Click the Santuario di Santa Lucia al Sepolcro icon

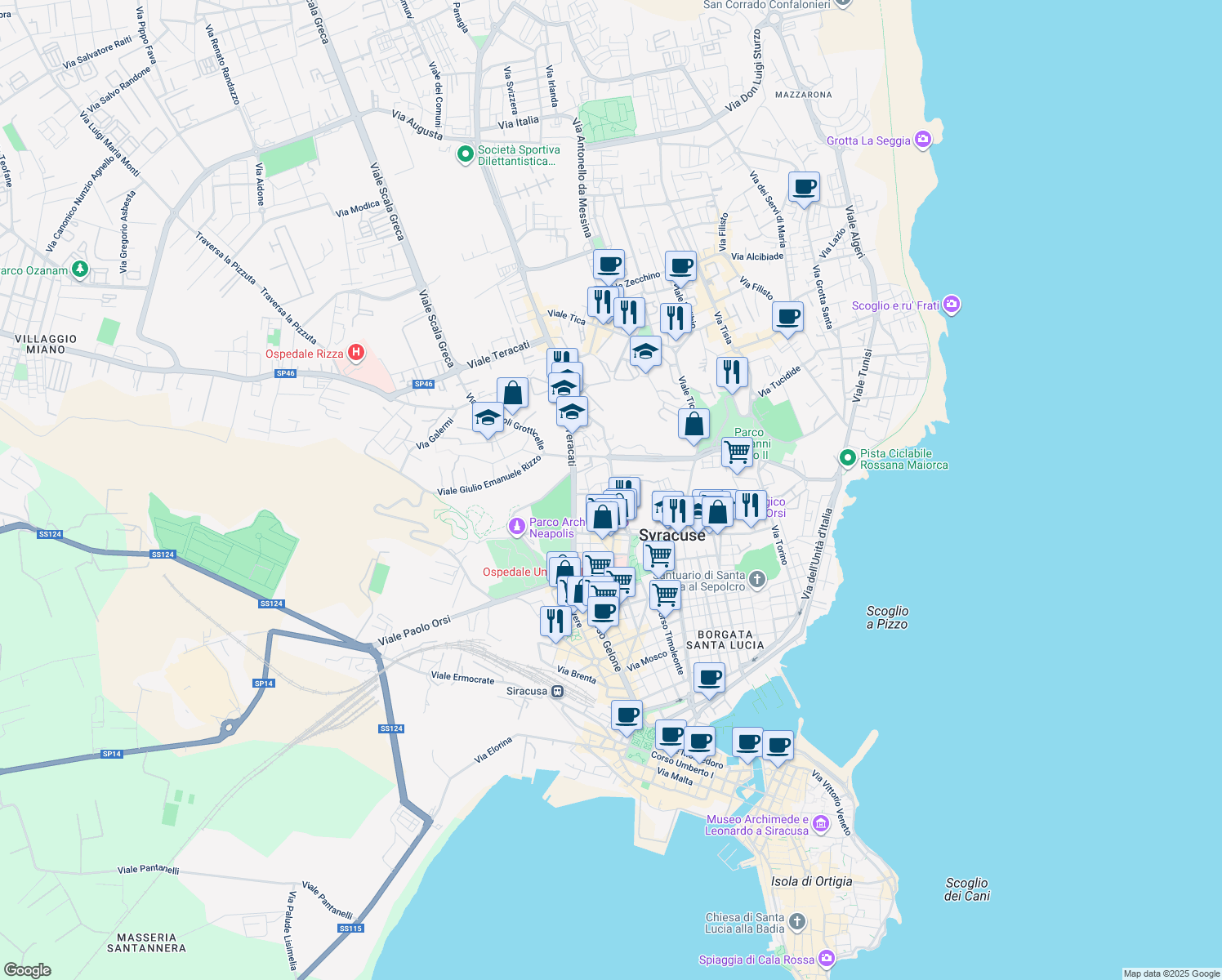757,580
